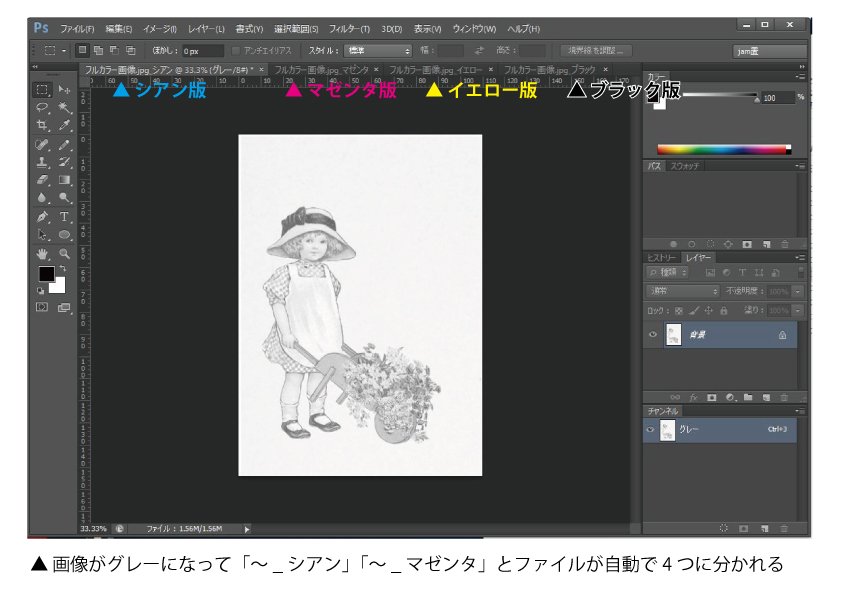Image resolution: width=842 pixels, height=595 pixels.
Task: Toggle filter for type layers
Action: [743, 273]
